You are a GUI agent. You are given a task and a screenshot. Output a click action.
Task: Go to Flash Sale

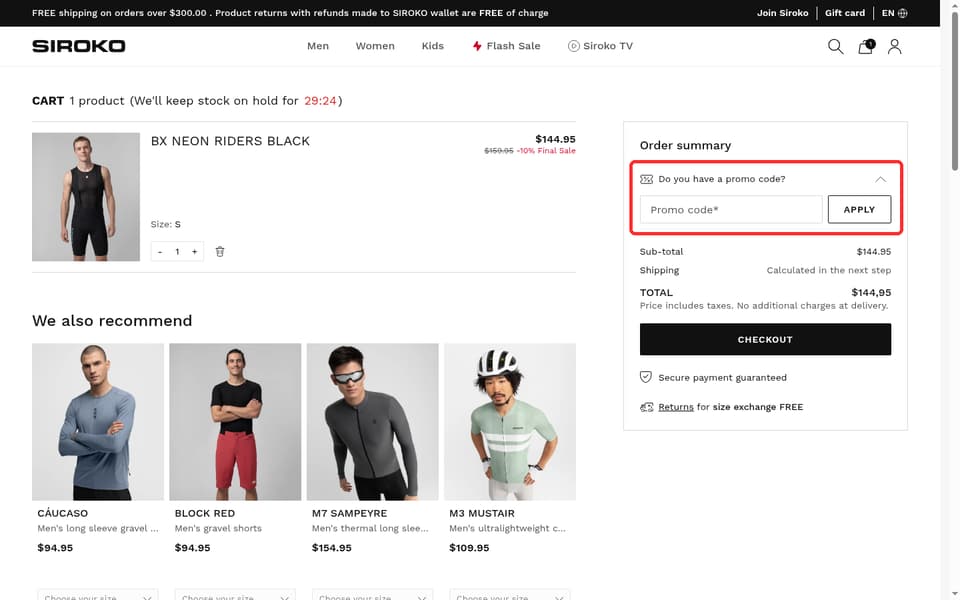click(506, 46)
